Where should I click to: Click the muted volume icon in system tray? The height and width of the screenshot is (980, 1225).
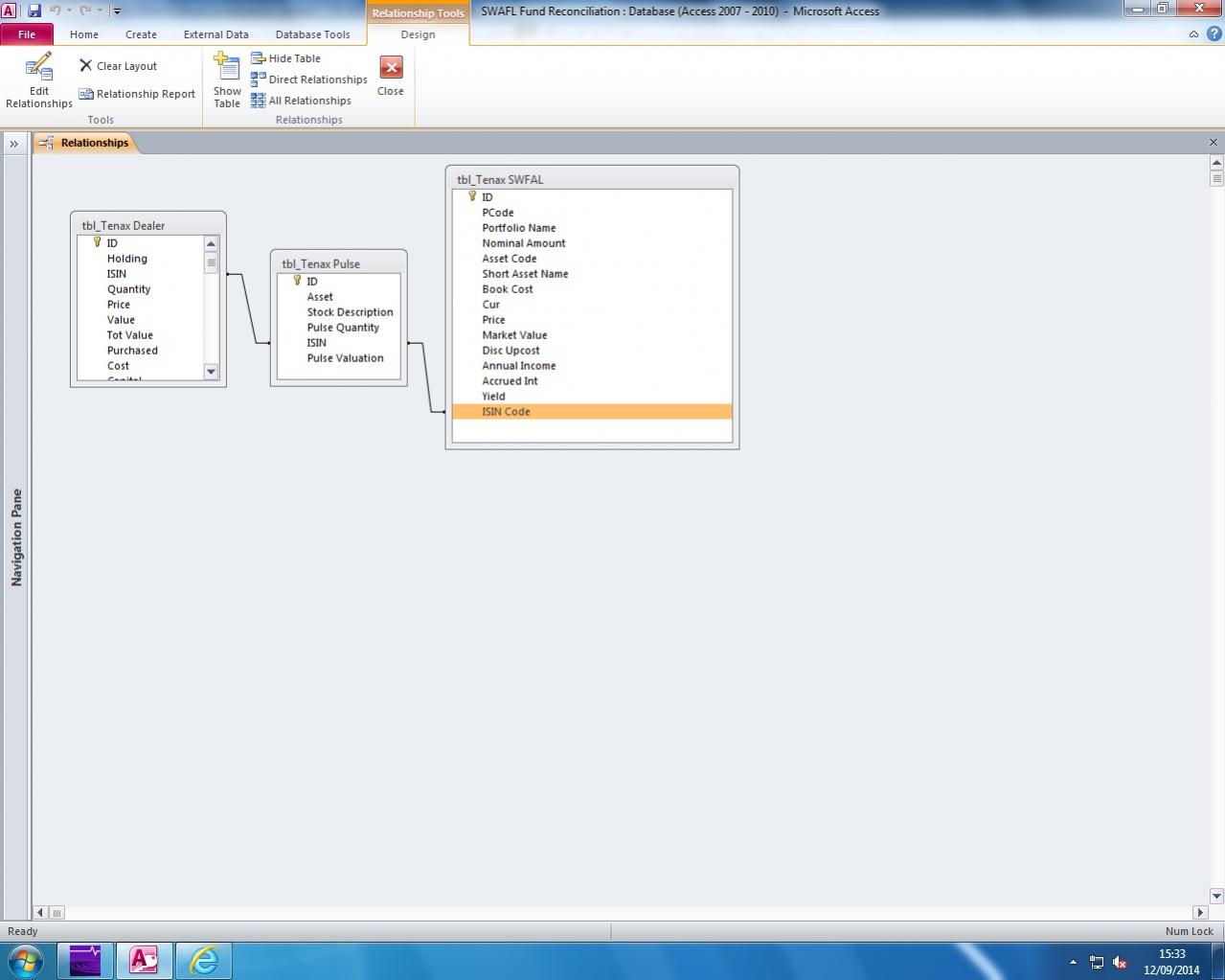[1120, 962]
